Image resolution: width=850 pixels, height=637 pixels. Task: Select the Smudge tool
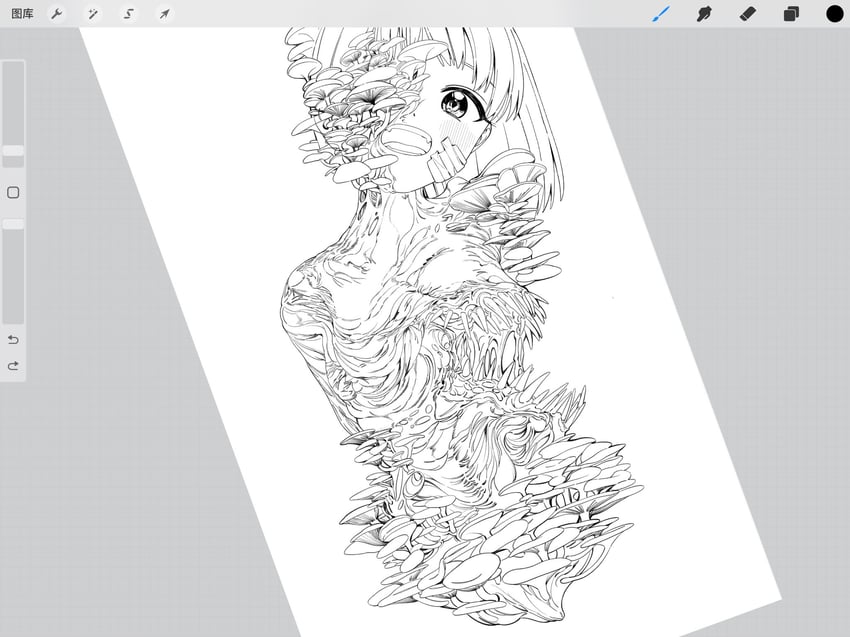tap(704, 14)
